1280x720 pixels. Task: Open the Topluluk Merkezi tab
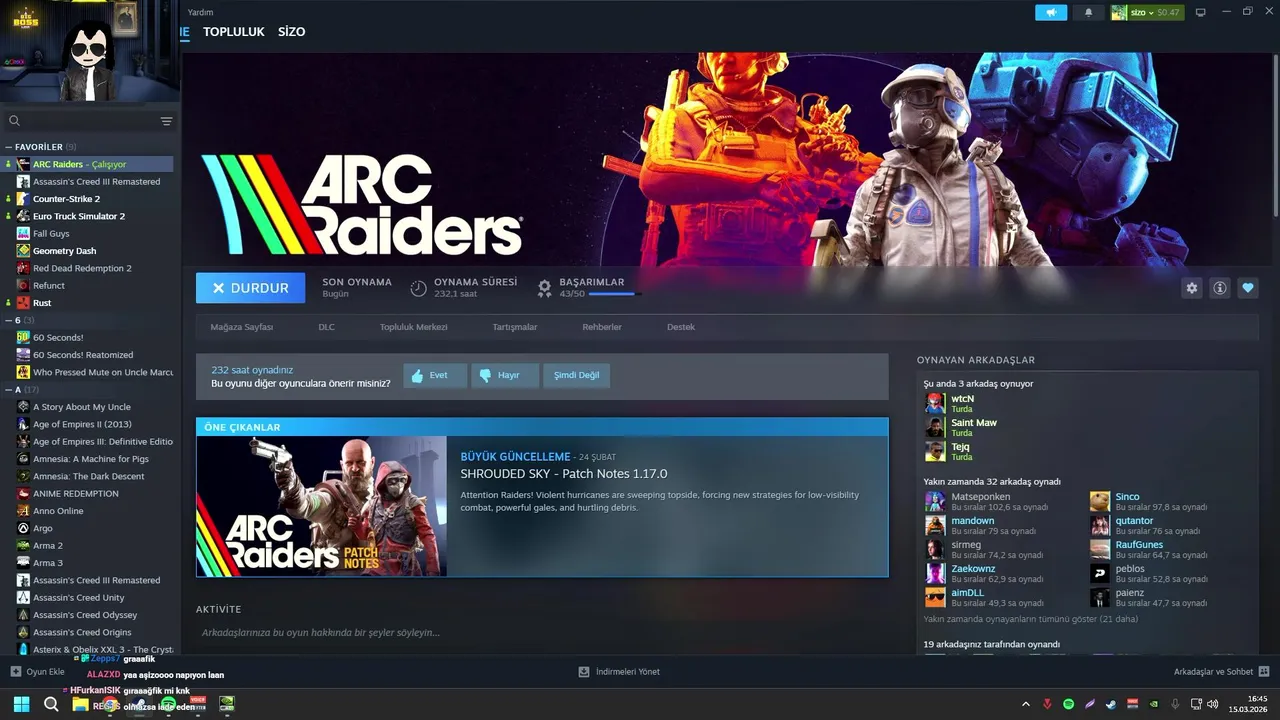[x=413, y=327]
